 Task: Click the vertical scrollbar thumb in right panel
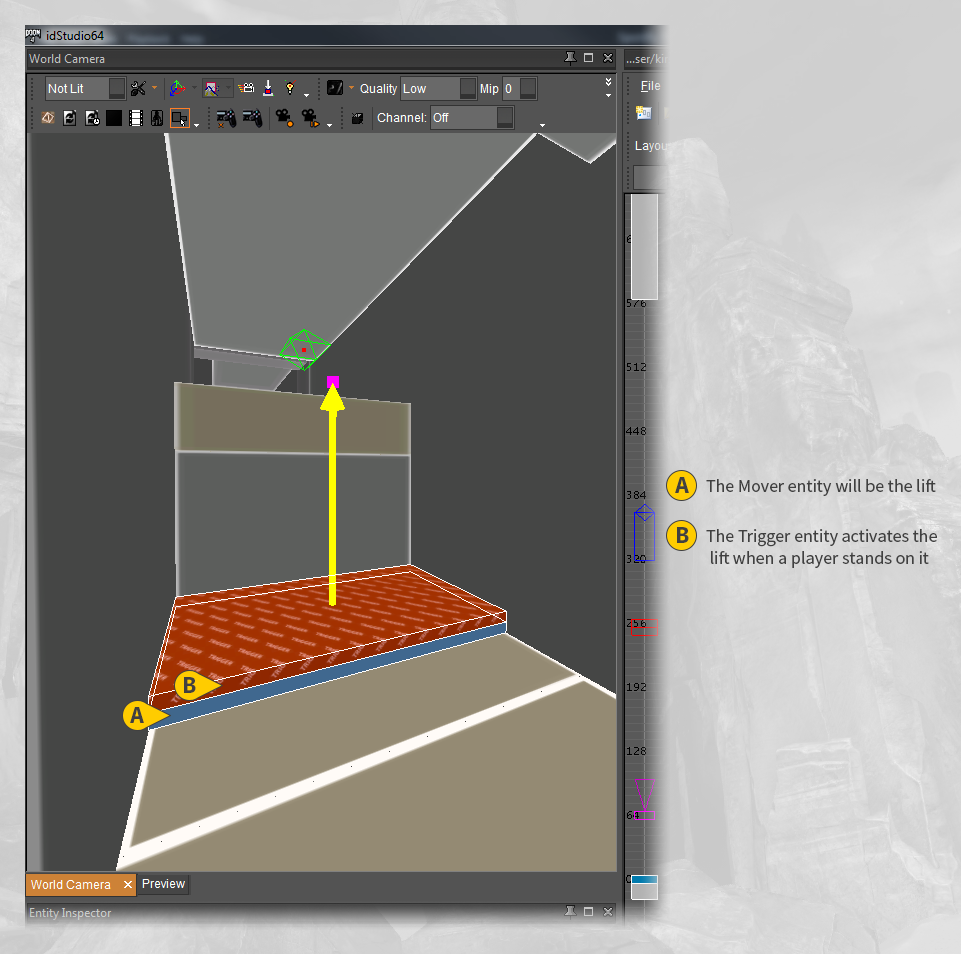coord(644,246)
